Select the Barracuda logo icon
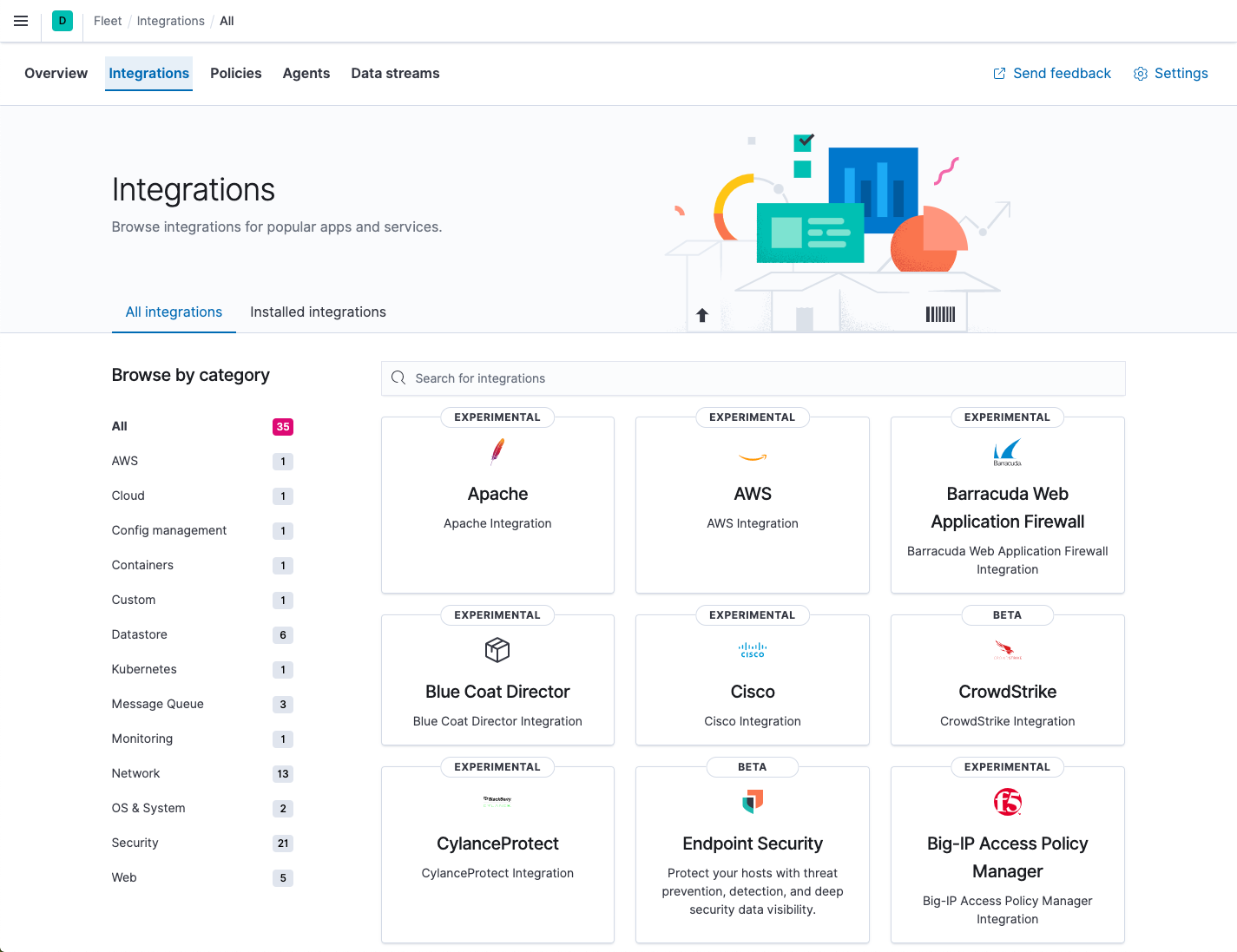Image resolution: width=1237 pixels, height=952 pixels. tap(1007, 451)
